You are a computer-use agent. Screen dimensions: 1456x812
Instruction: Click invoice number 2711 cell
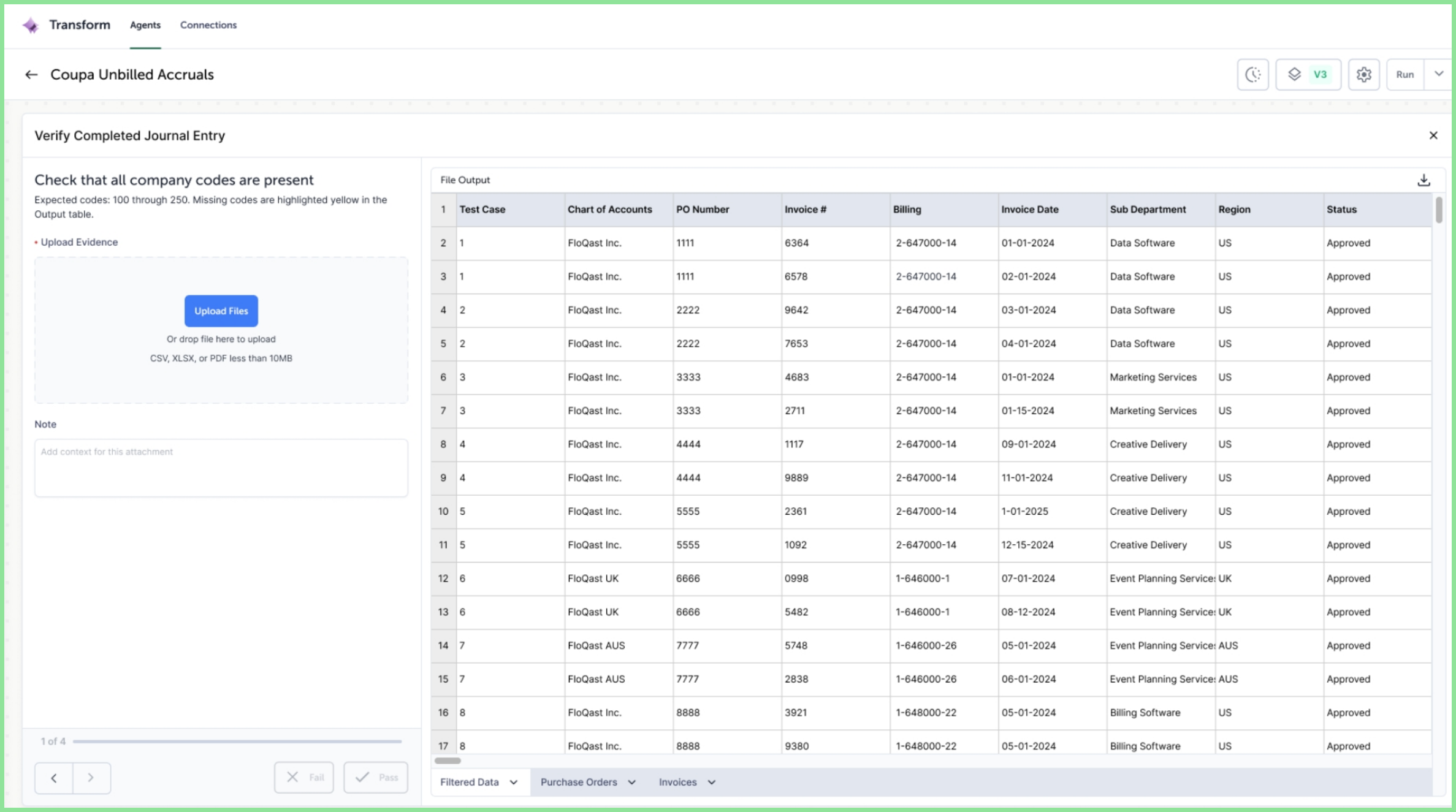836,411
